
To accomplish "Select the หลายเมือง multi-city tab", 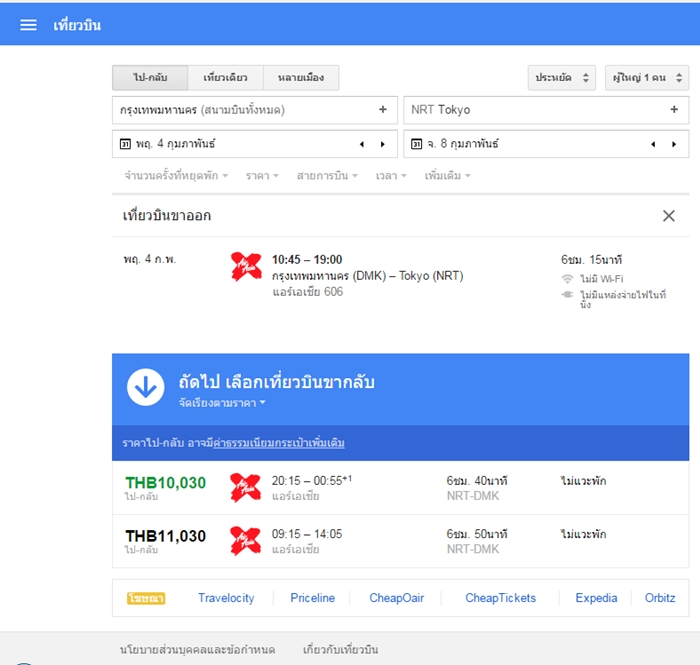I will [301, 78].
